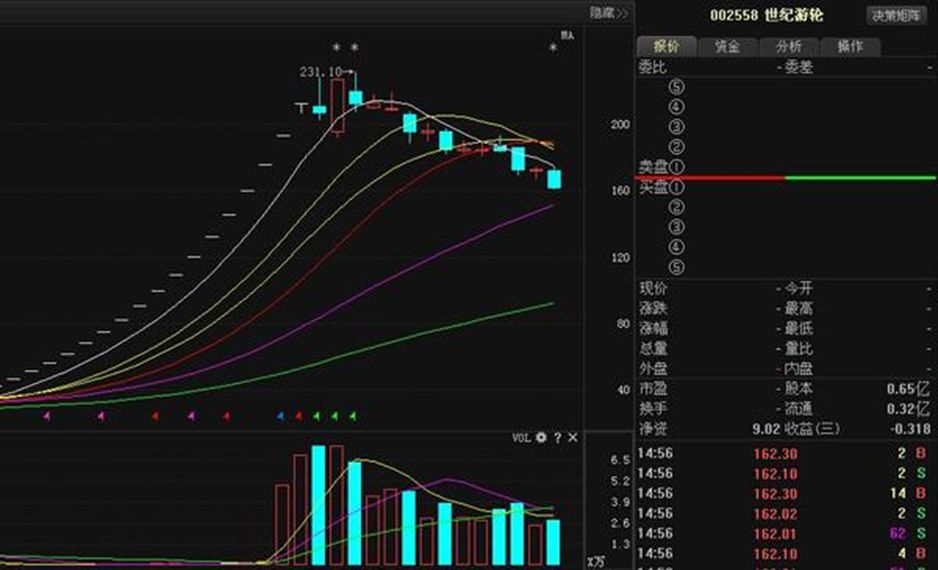Close the VOL indicator panel
The image size is (938, 570).
[572, 438]
